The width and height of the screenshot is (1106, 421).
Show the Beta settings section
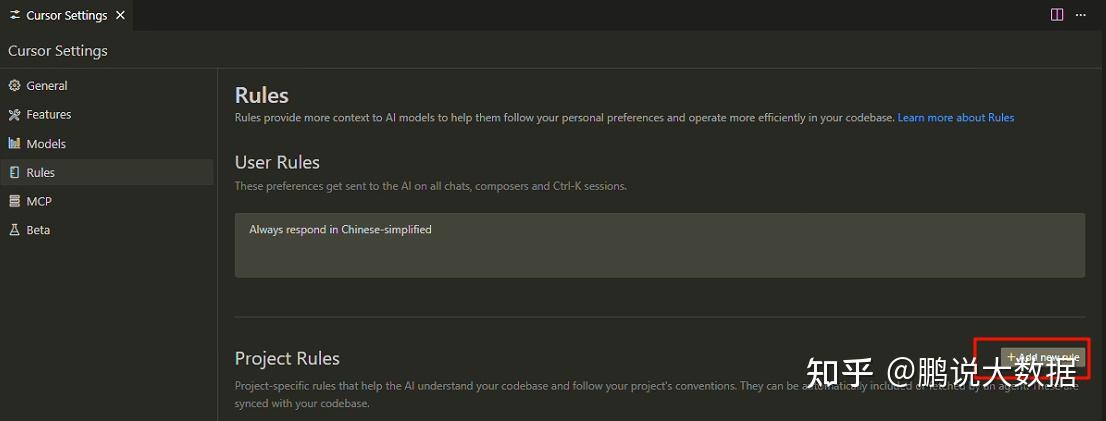point(38,230)
